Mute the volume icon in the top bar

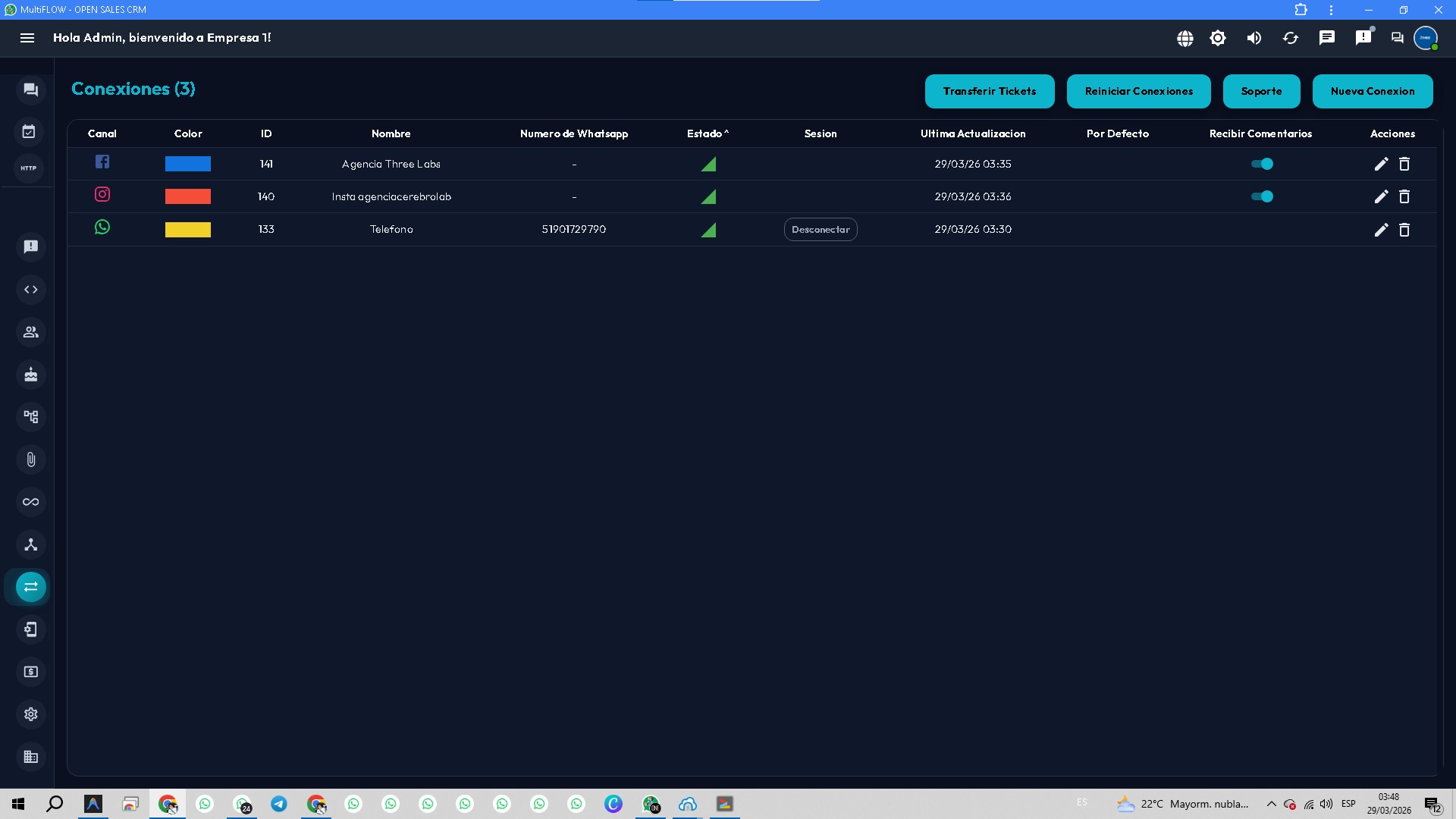pyautogui.click(x=1254, y=38)
